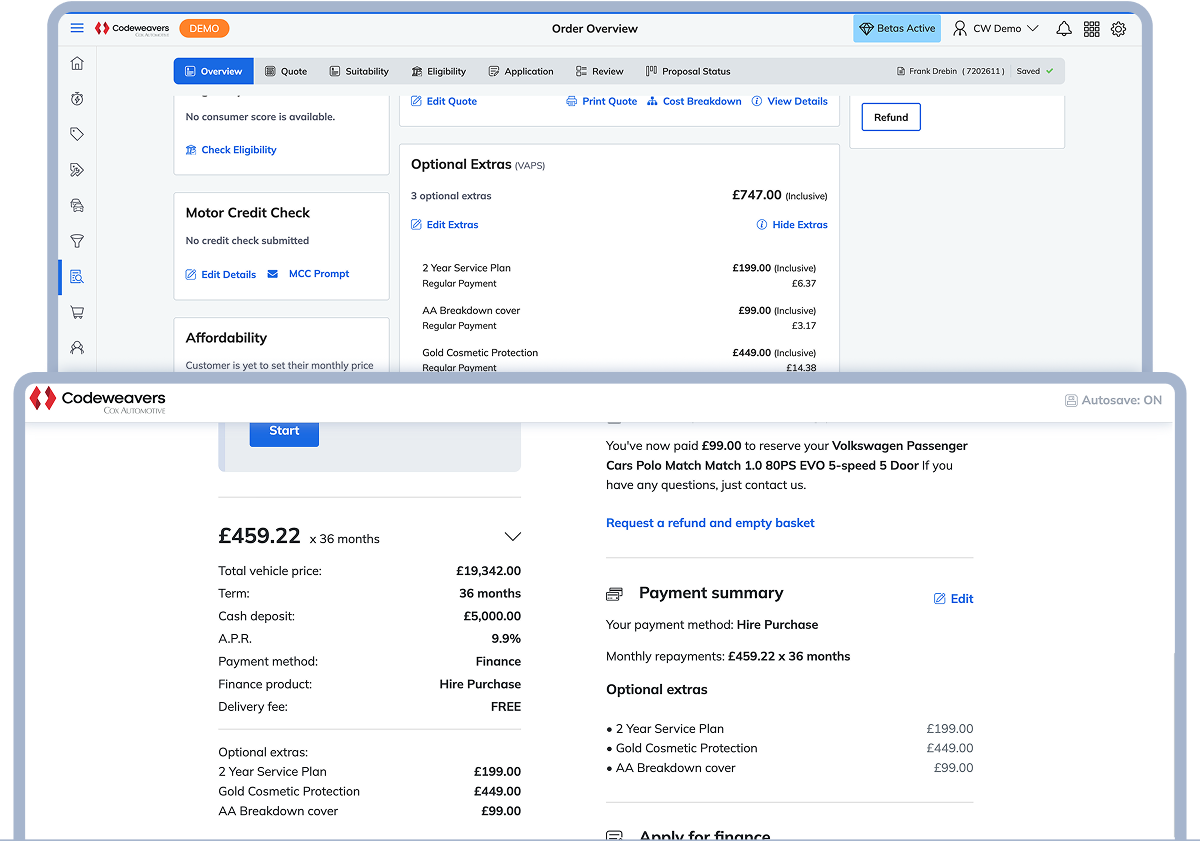Click the Check Eligibility link

pyautogui.click(x=239, y=150)
